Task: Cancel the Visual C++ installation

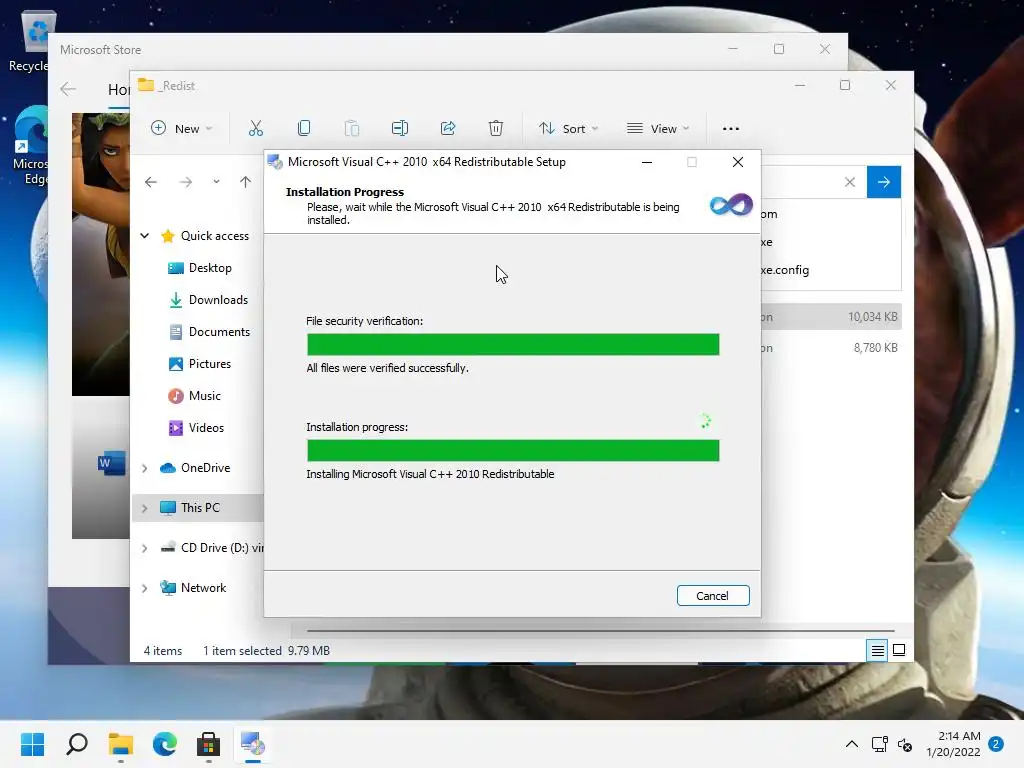Action: point(712,596)
